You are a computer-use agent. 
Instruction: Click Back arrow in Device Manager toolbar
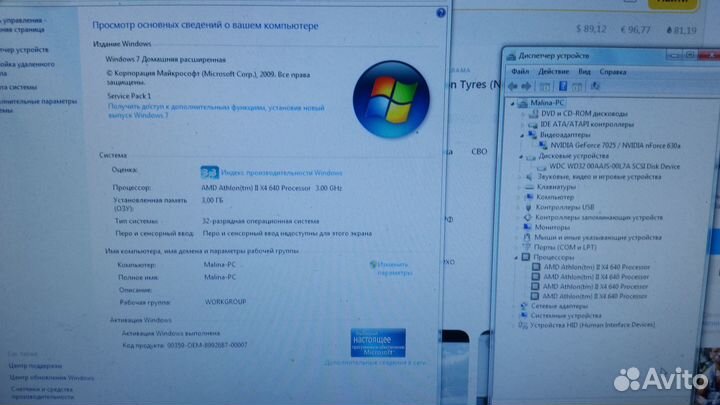[513, 86]
